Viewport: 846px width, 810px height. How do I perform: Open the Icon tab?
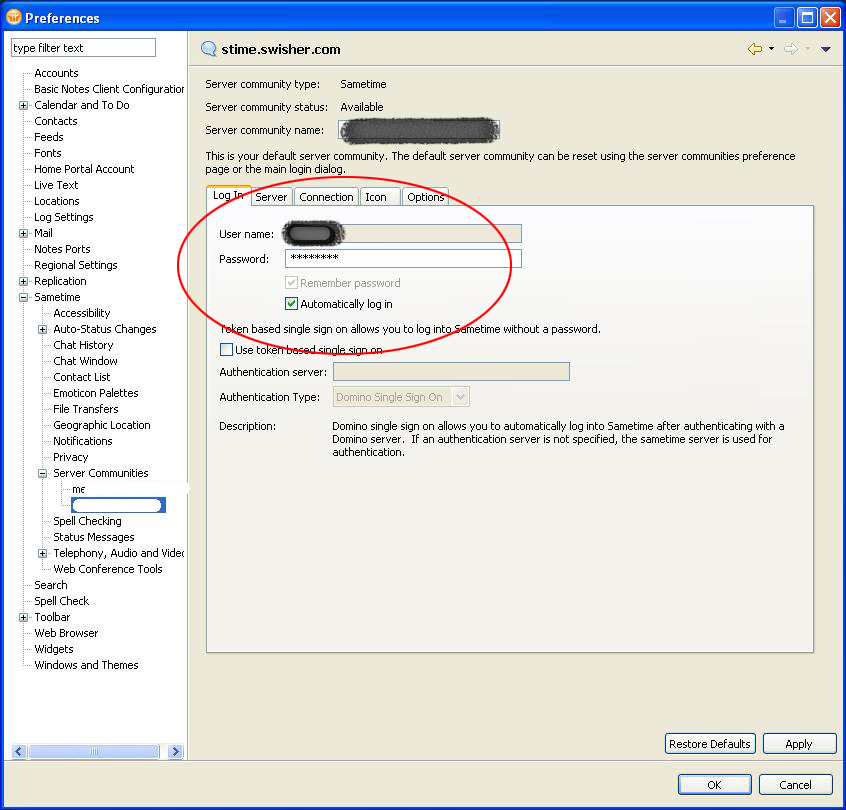[380, 197]
